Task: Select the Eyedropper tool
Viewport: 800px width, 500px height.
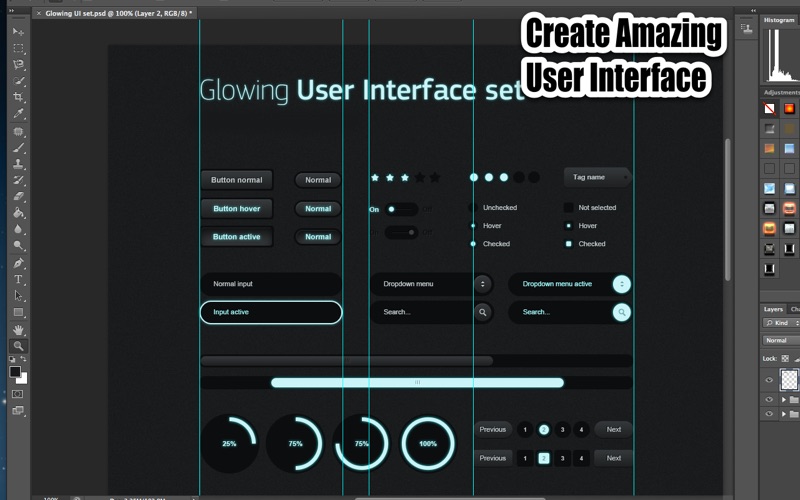Action: [x=18, y=113]
